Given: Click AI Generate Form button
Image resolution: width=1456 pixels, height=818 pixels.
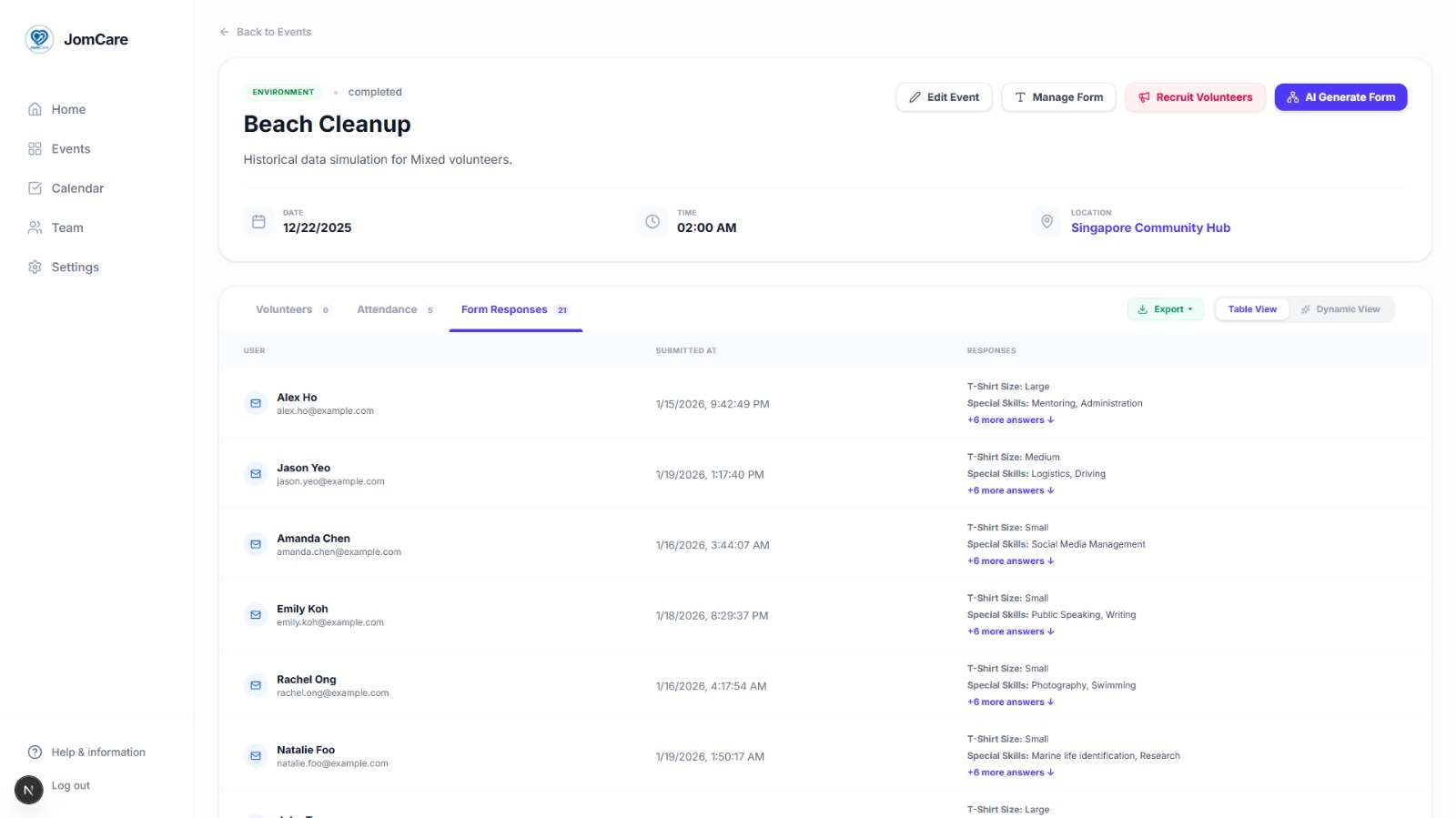Looking at the screenshot, I should [1340, 97].
